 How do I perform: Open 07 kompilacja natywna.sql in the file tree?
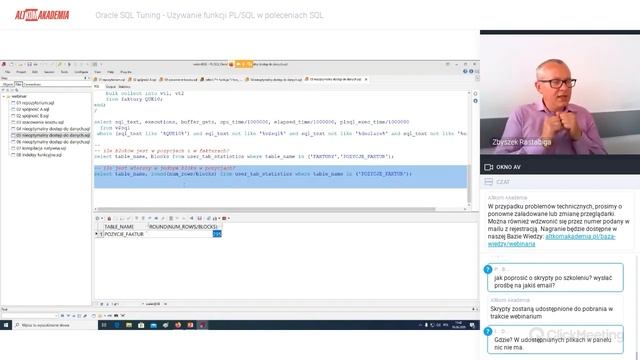tap(40, 148)
